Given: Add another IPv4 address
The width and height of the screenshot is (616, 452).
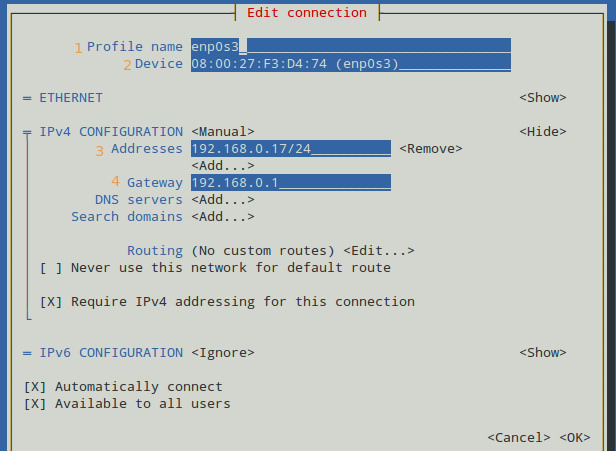Looking at the screenshot, I should point(223,166).
